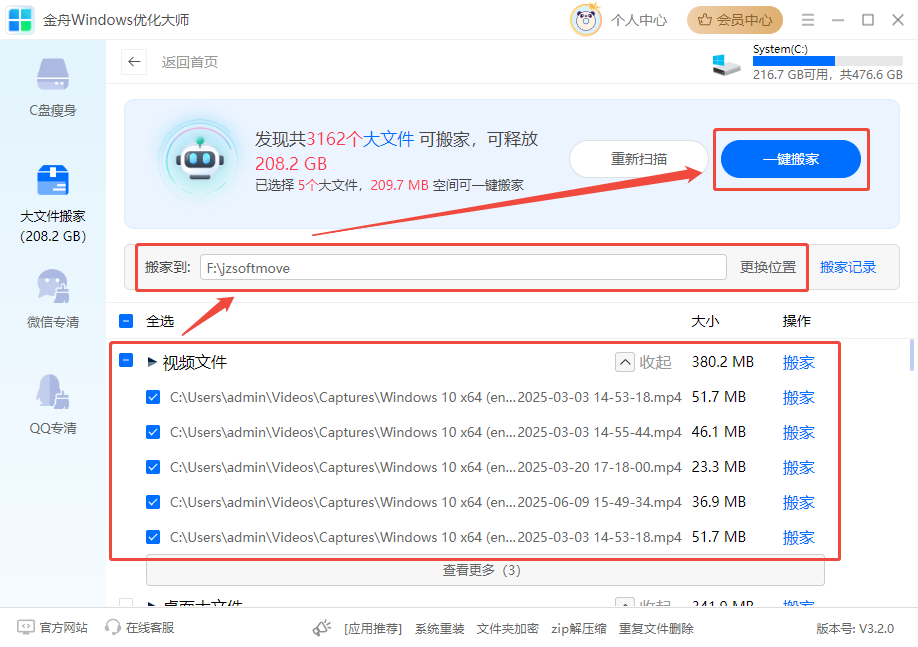The width and height of the screenshot is (918, 647).
Task: Click the 大小 column header
Action: pos(705,321)
